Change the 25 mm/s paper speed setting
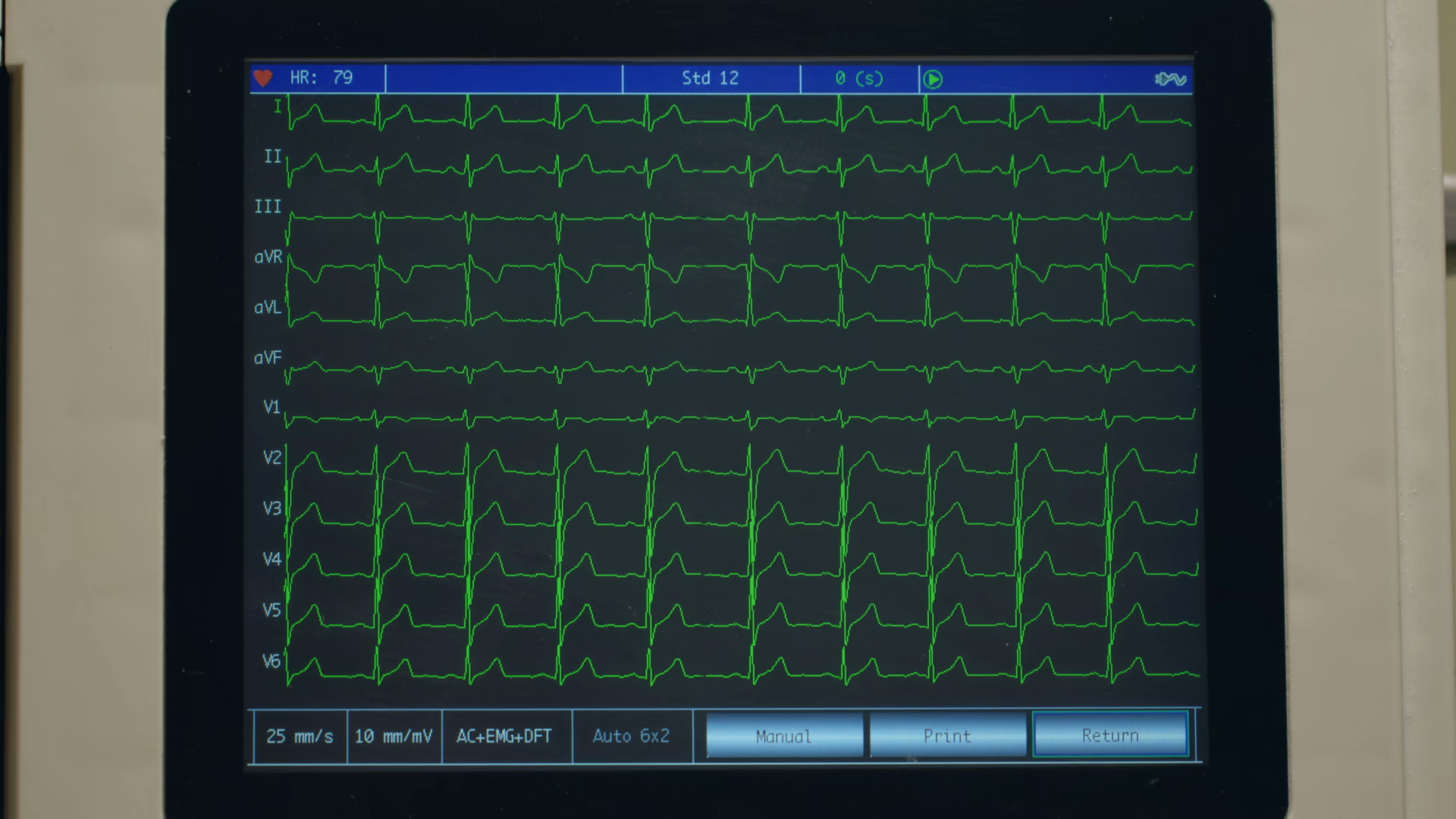Image resolution: width=1456 pixels, height=819 pixels. [300, 736]
